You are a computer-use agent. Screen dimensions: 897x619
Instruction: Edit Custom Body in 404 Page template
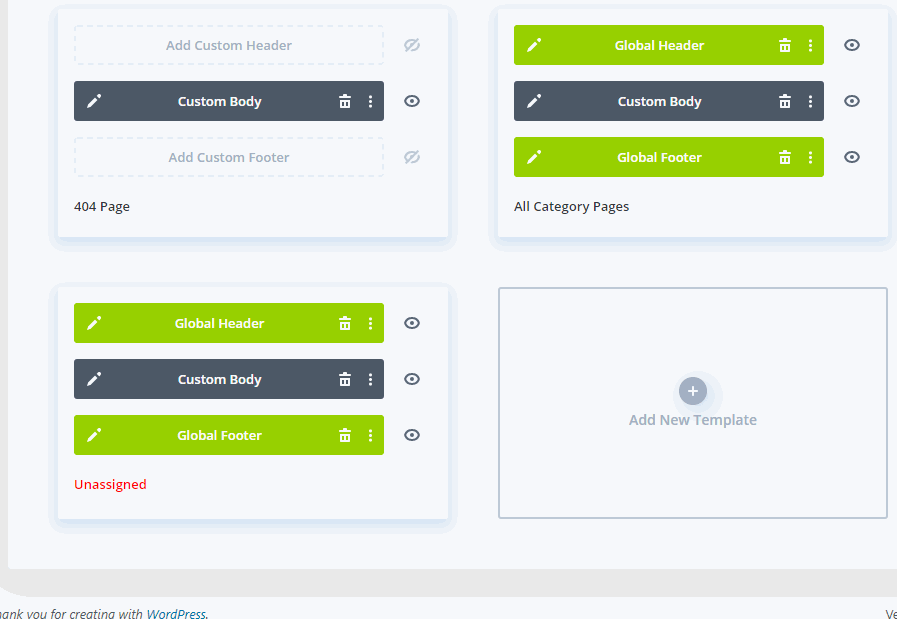(x=94, y=101)
